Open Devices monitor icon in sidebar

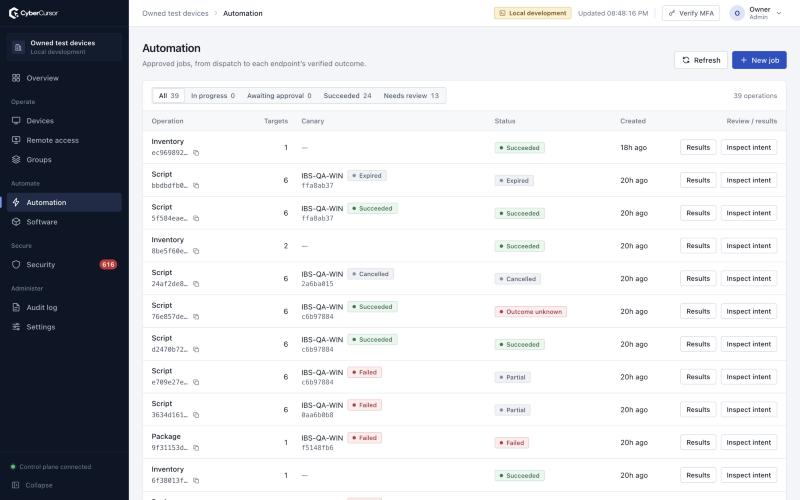pos(16,121)
